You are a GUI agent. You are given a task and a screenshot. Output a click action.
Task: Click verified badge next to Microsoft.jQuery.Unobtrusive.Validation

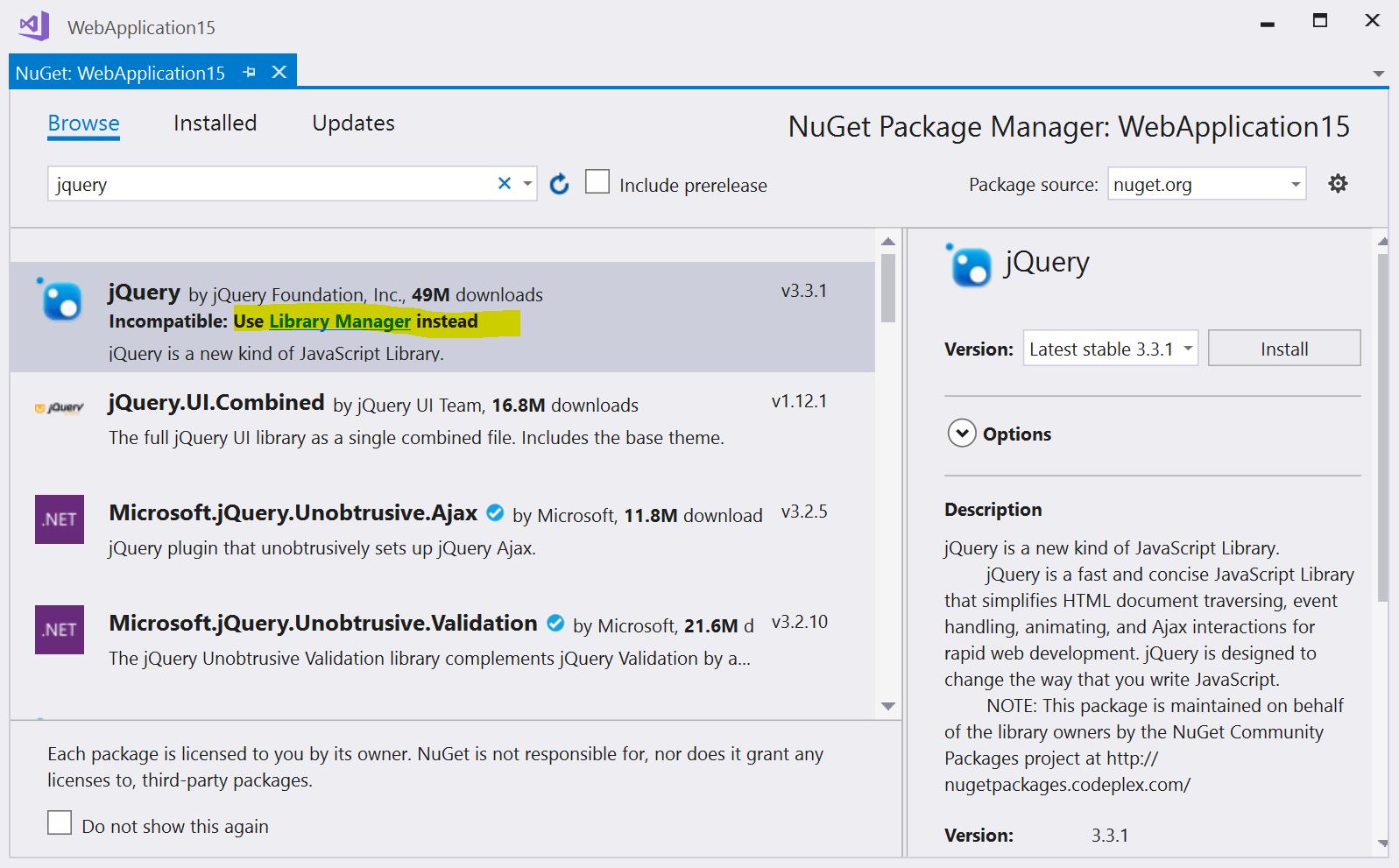(x=555, y=623)
